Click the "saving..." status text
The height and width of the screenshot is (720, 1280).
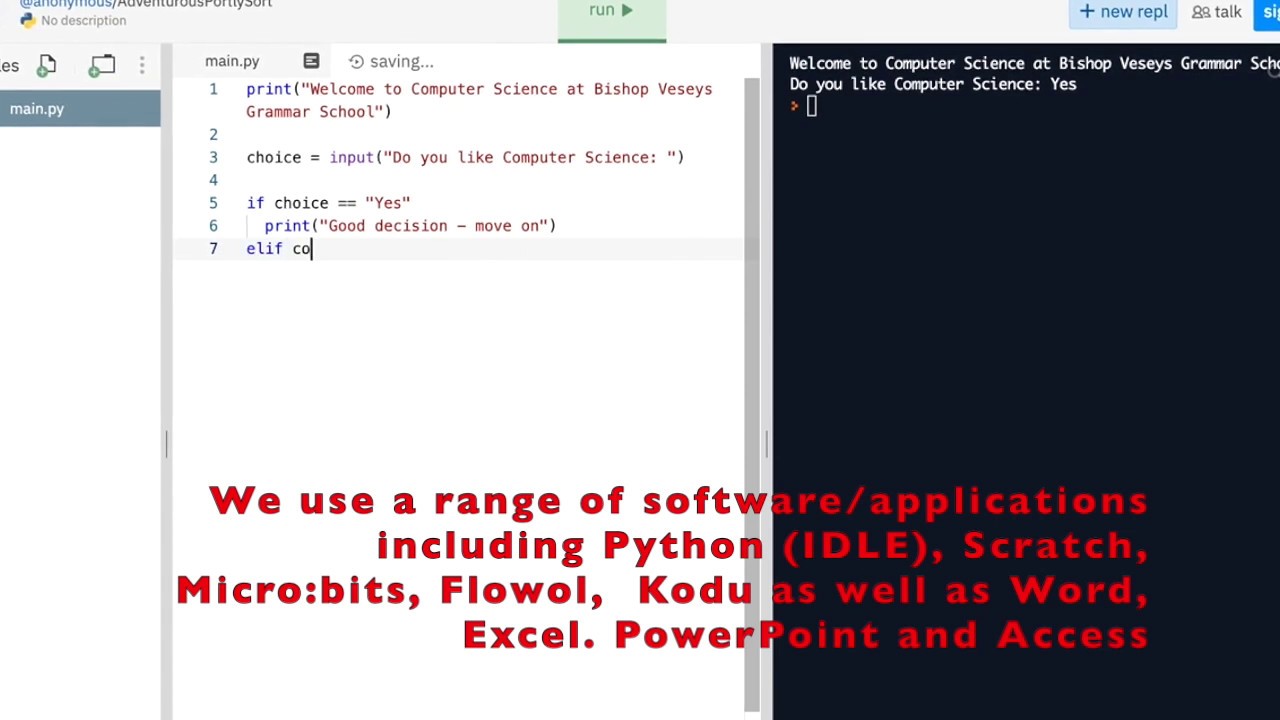point(401,62)
